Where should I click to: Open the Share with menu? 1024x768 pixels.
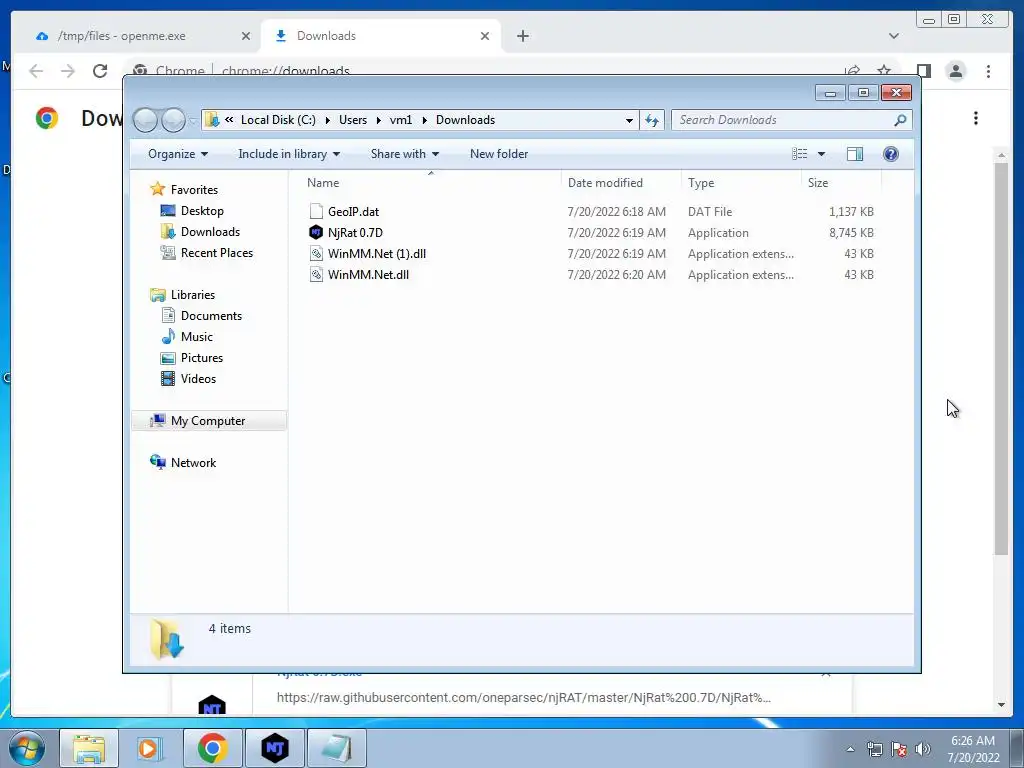point(404,154)
